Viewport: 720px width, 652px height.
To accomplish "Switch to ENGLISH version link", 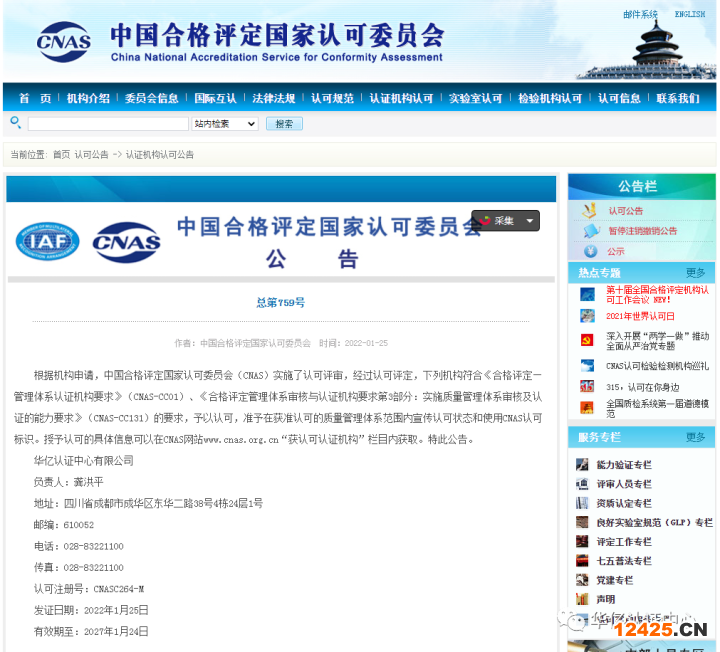I will click(x=690, y=14).
